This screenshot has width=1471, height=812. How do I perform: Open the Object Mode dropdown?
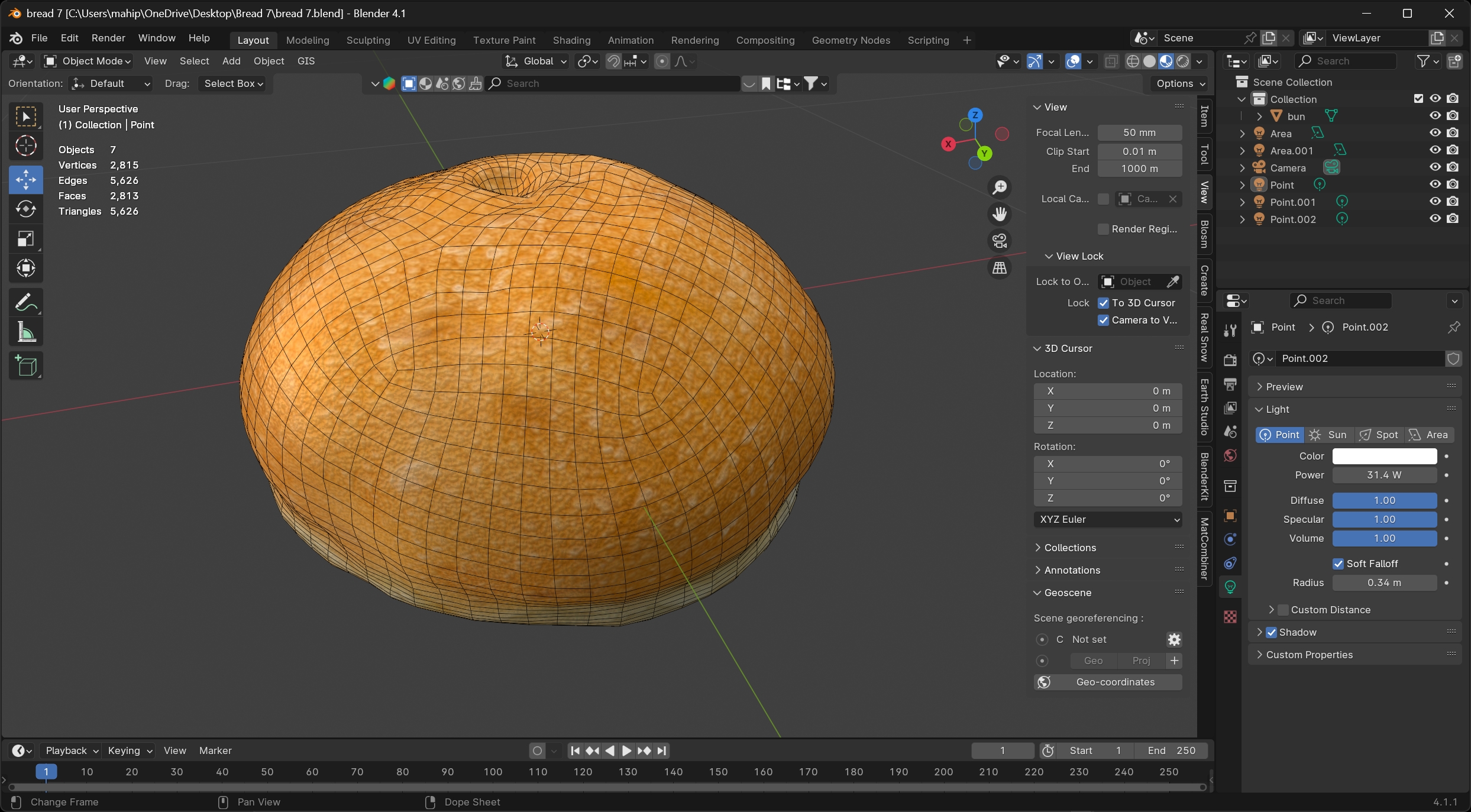pyautogui.click(x=88, y=61)
